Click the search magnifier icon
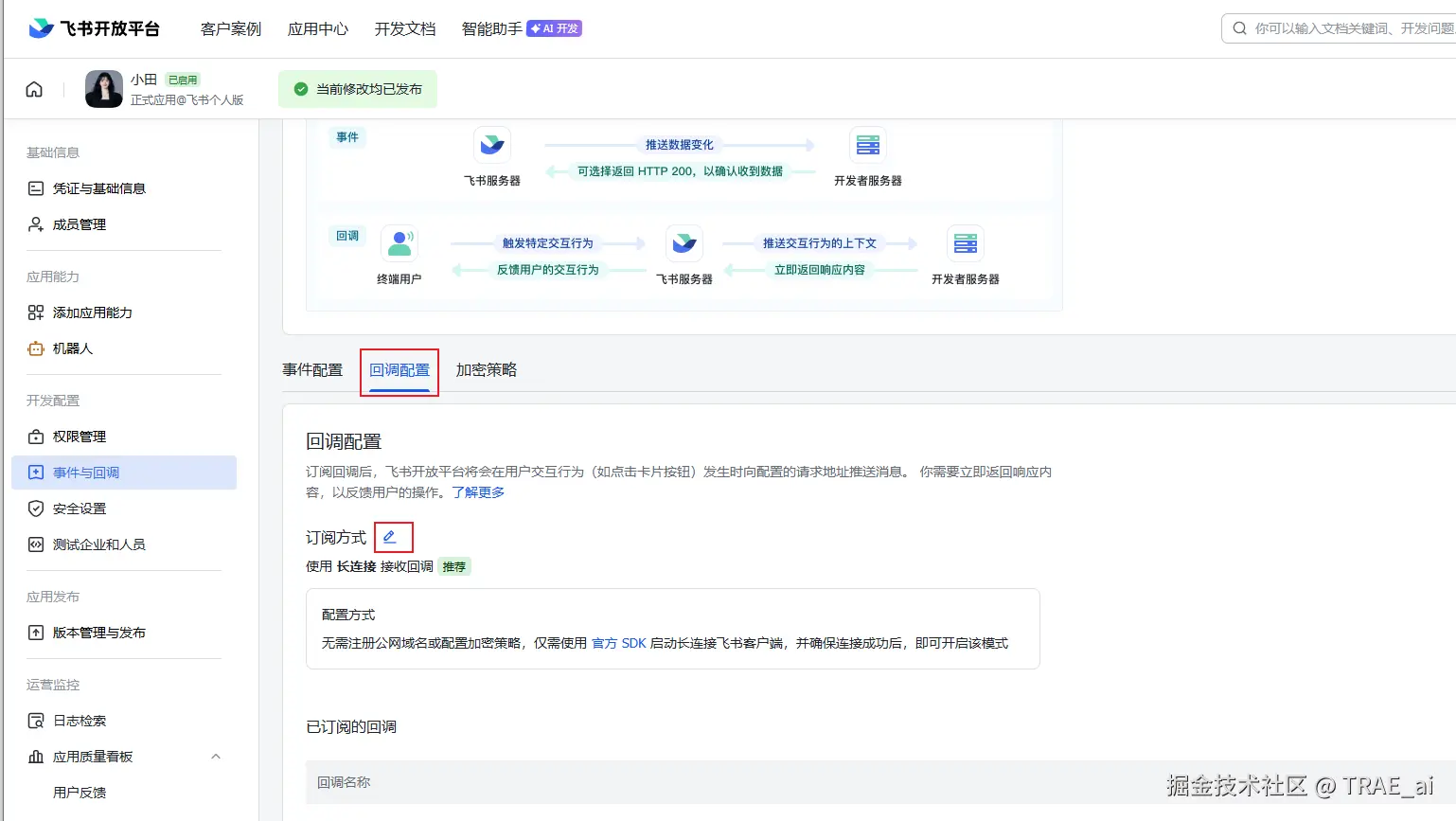Image resolution: width=1456 pixels, height=821 pixels. tap(1239, 28)
